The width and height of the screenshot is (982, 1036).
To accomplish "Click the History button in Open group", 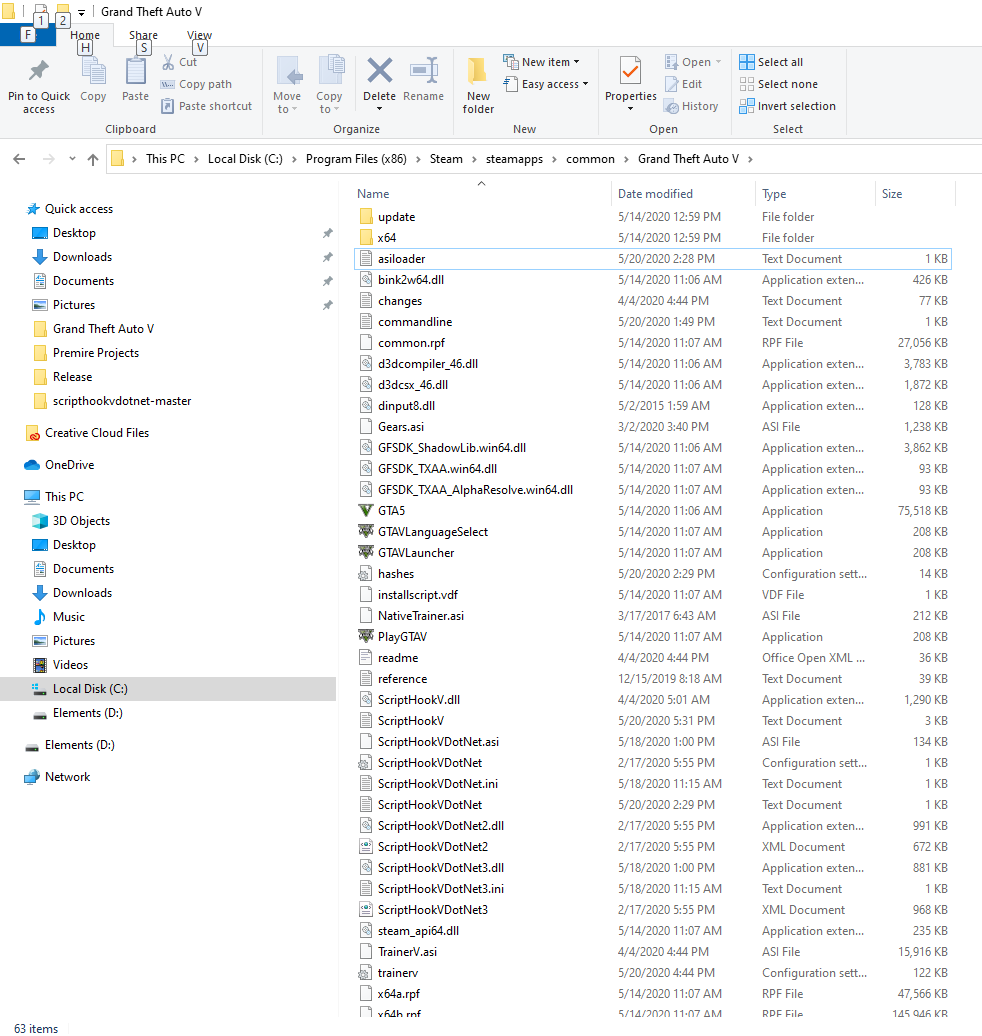I will click(x=690, y=106).
